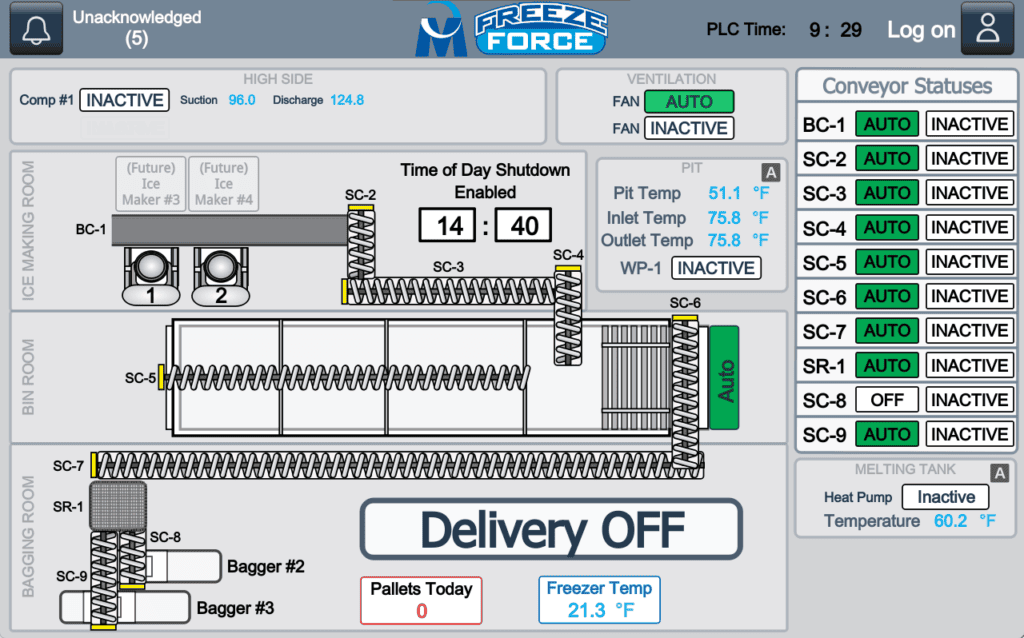Toggle BC-1 AUTO mode
Viewport: 1024px width, 638px height.
(887, 124)
